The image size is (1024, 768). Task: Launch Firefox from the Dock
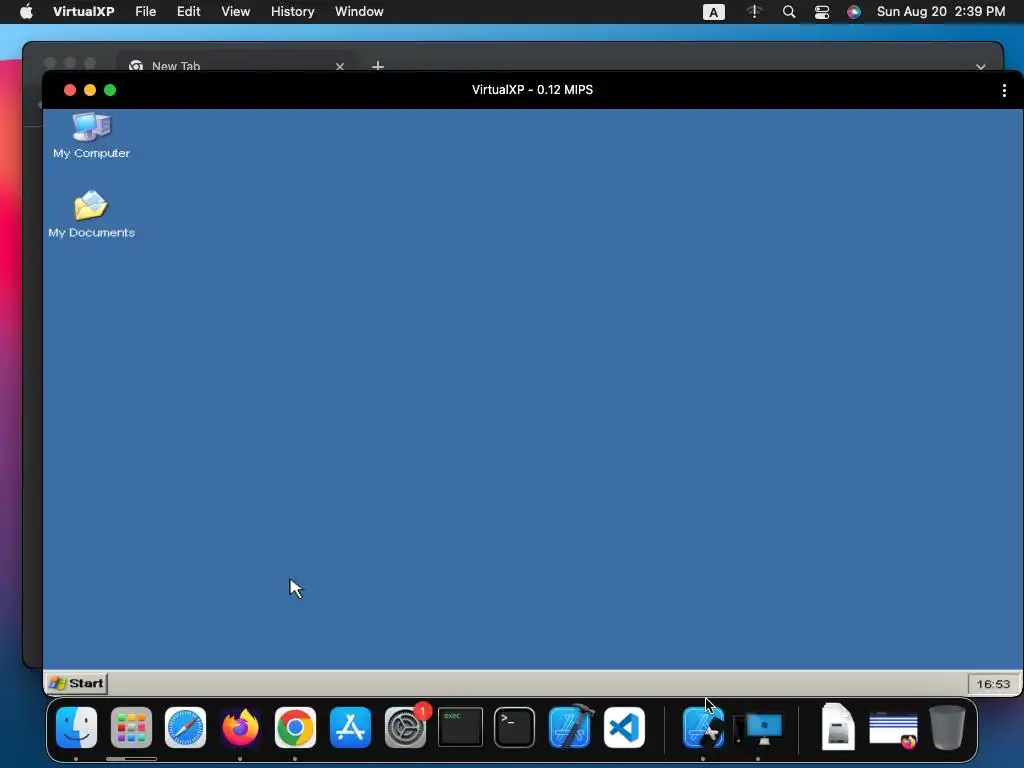tap(240, 727)
